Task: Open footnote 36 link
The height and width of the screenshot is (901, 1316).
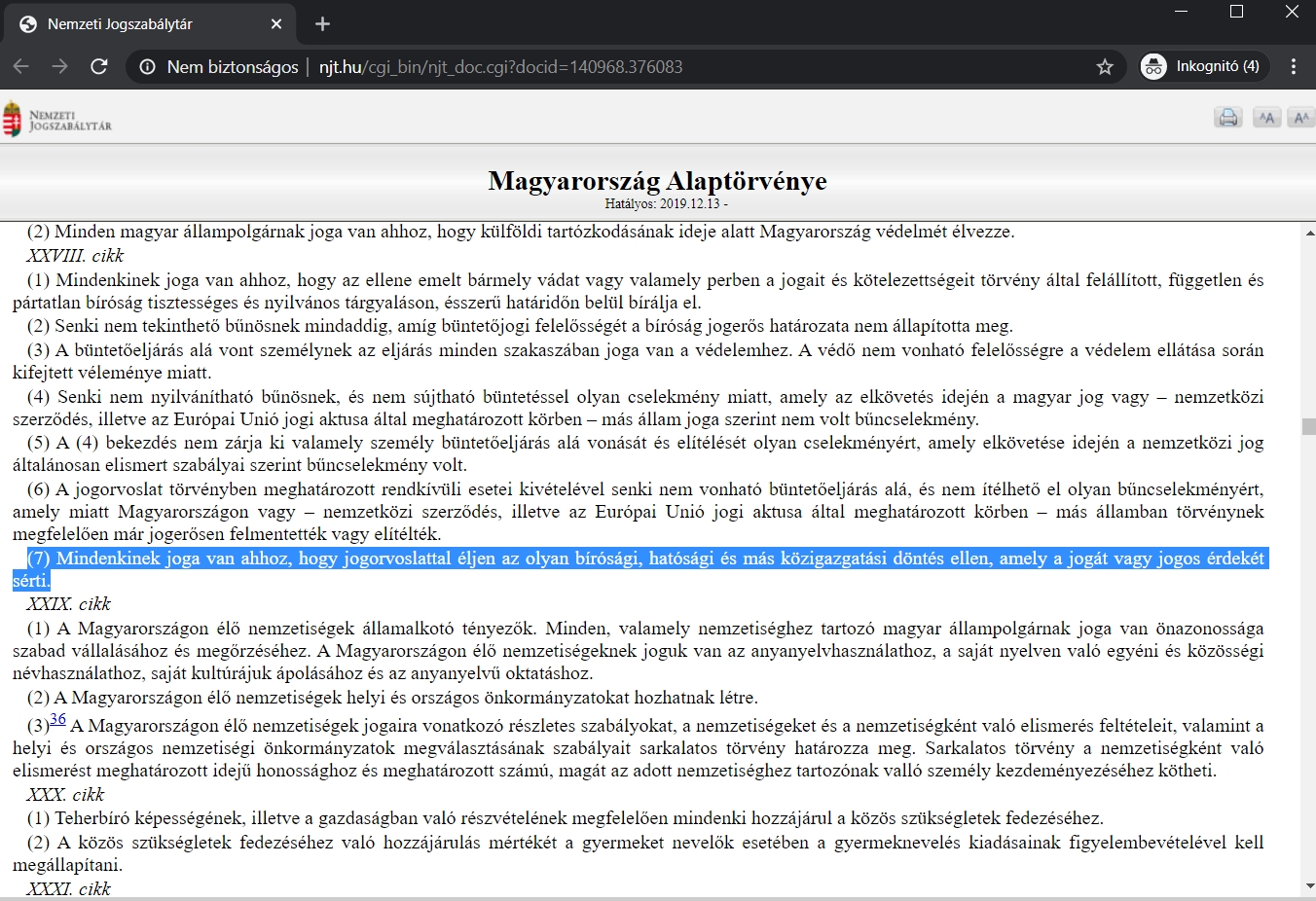Action: pos(58,719)
